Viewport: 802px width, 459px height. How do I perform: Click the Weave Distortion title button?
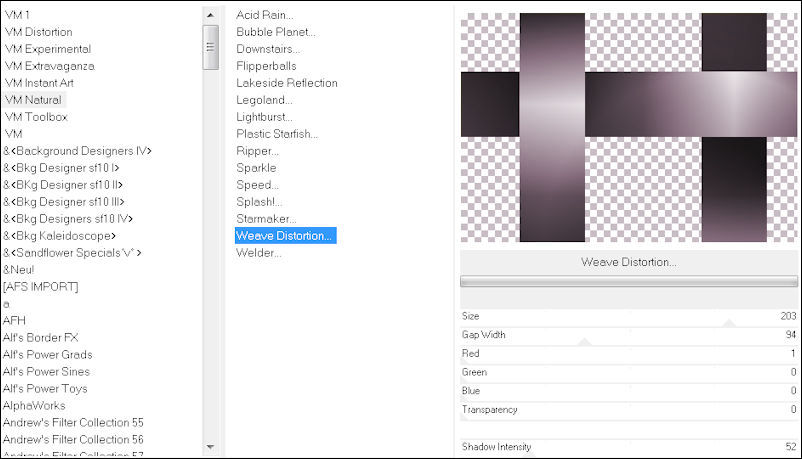pyautogui.click(x=629, y=262)
